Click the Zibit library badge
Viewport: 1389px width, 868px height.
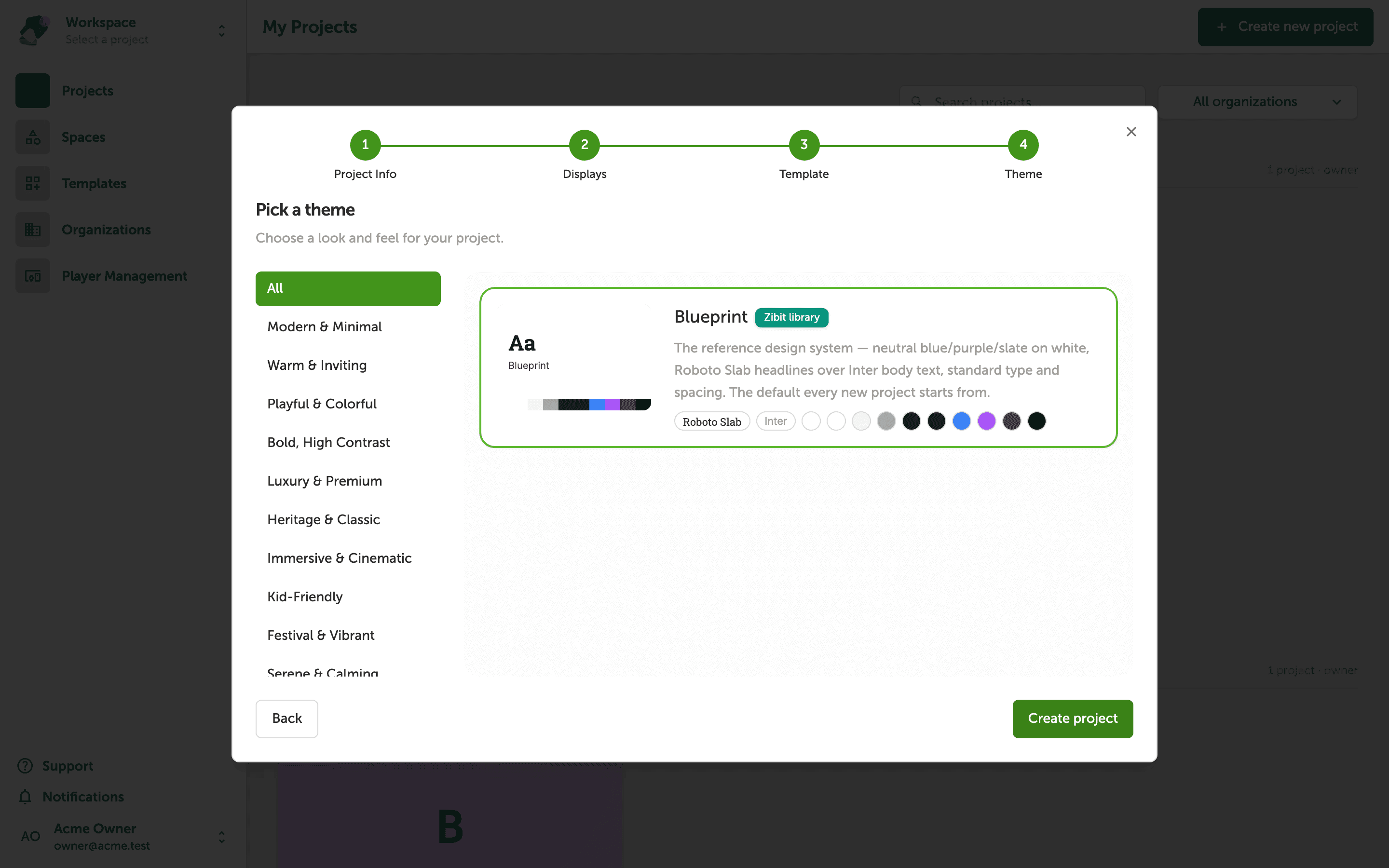coord(791,317)
